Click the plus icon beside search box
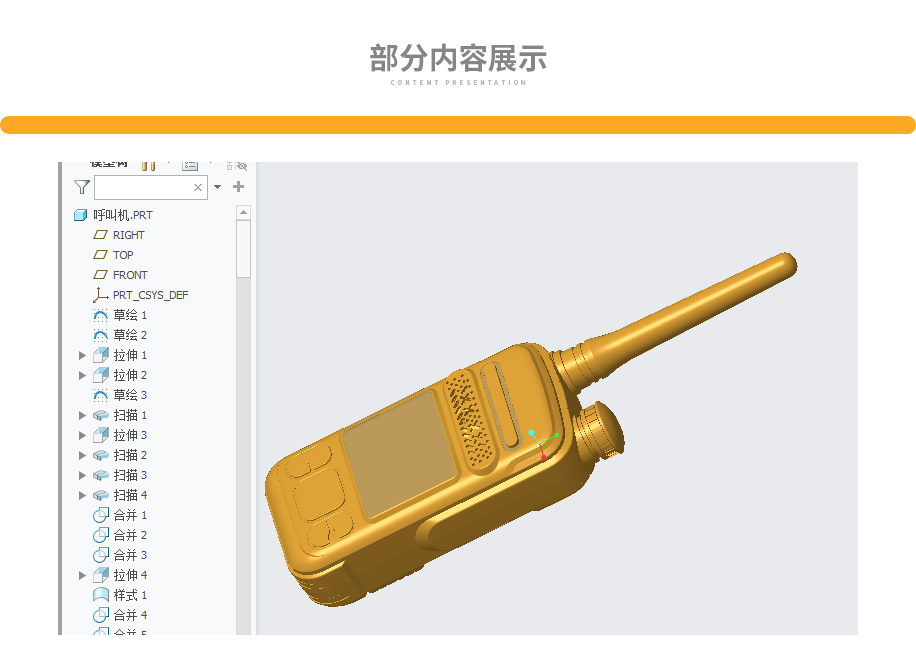The image size is (916, 650). (x=238, y=186)
